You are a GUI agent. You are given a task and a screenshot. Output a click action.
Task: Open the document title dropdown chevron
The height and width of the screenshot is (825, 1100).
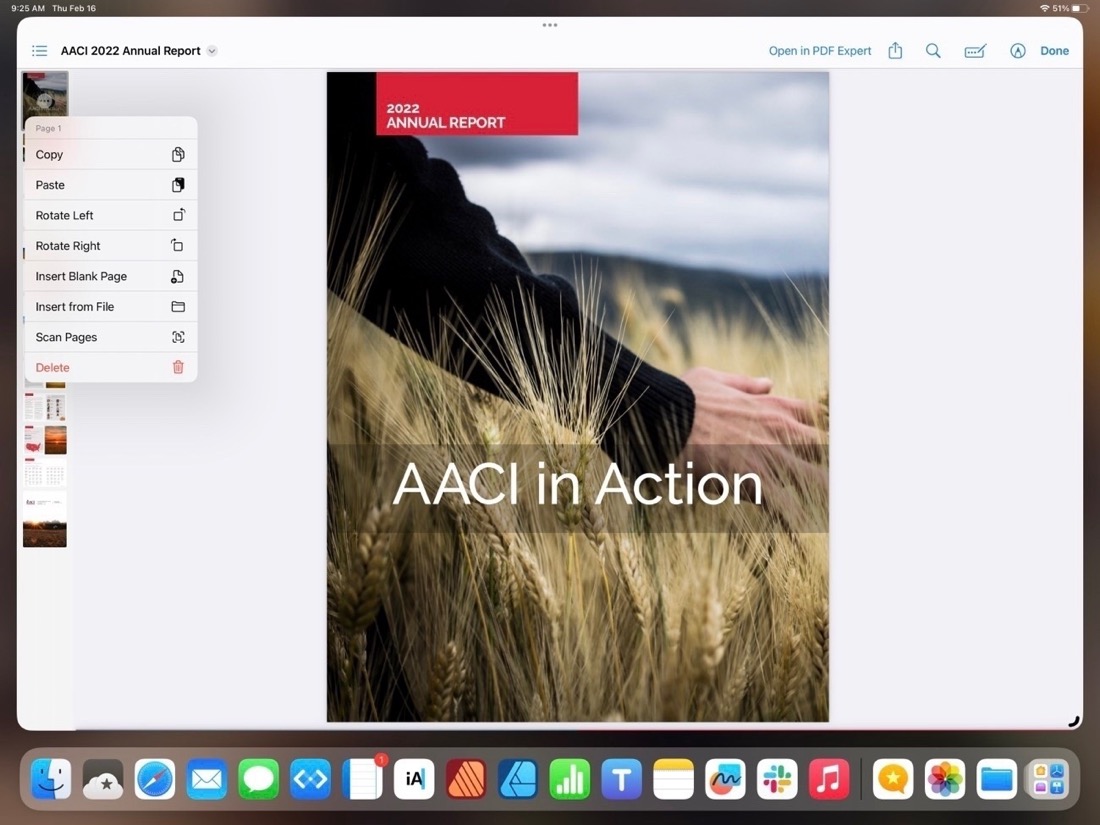point(211,50)
